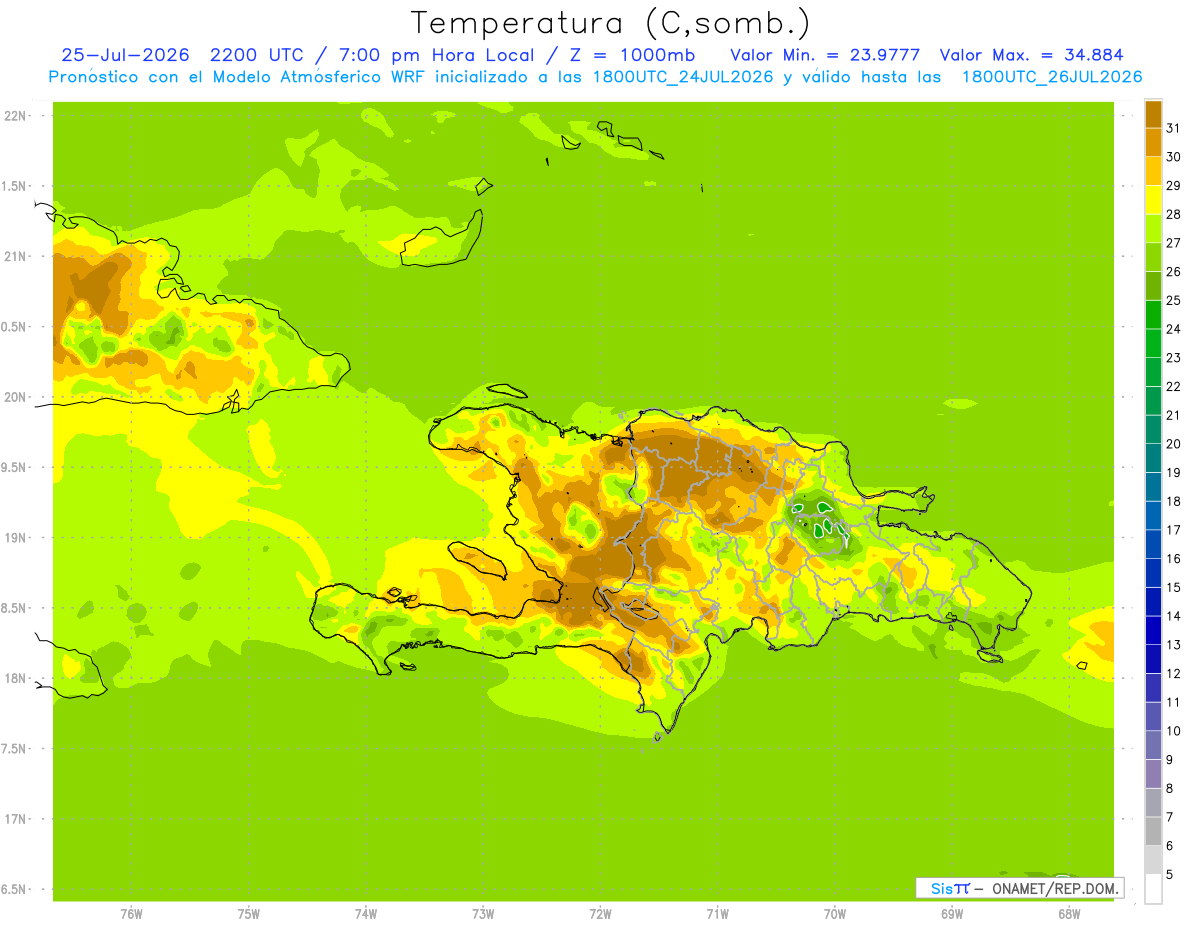Click the legend value '15'
The width and height of the screenshot is (1200, 927).
tap(1174, 587)
